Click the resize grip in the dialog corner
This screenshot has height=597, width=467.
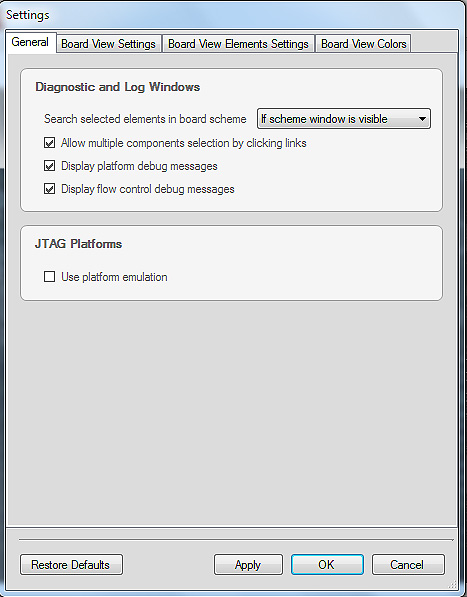coord(453,584)
